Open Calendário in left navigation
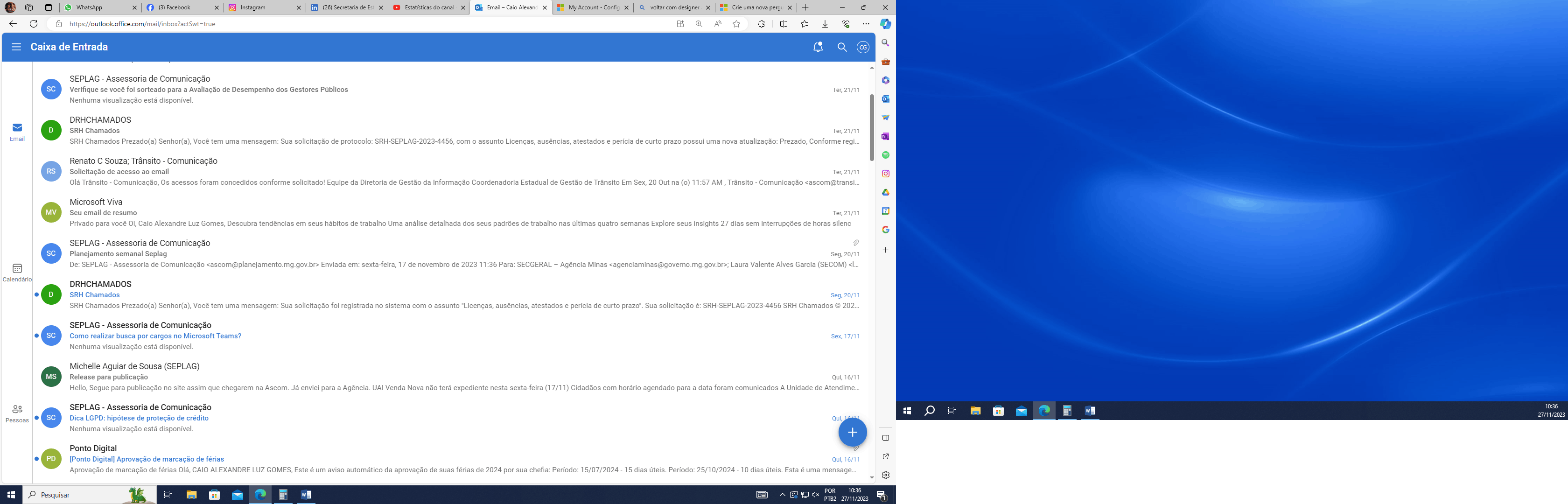1568x504 pixels. point(17,272)
